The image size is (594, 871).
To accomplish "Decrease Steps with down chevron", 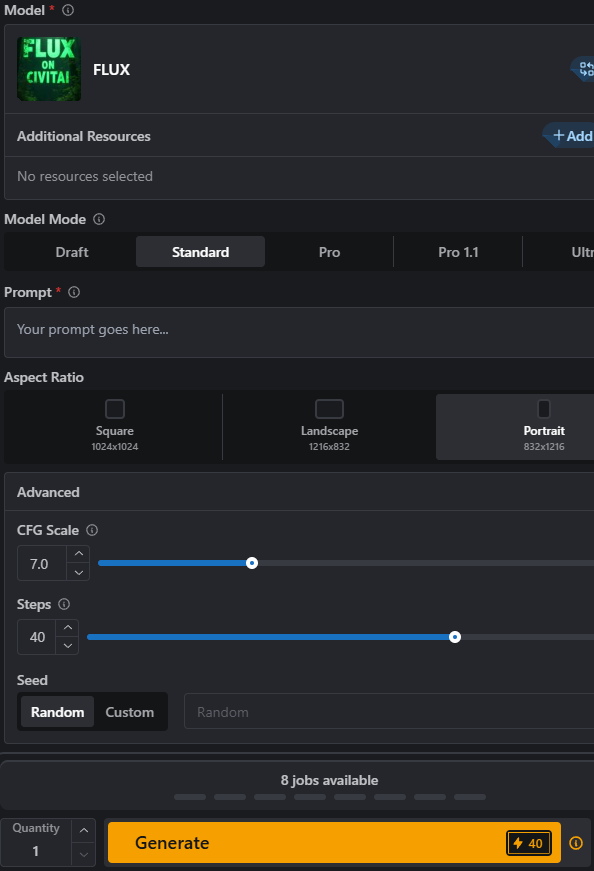I will (68, 645).
